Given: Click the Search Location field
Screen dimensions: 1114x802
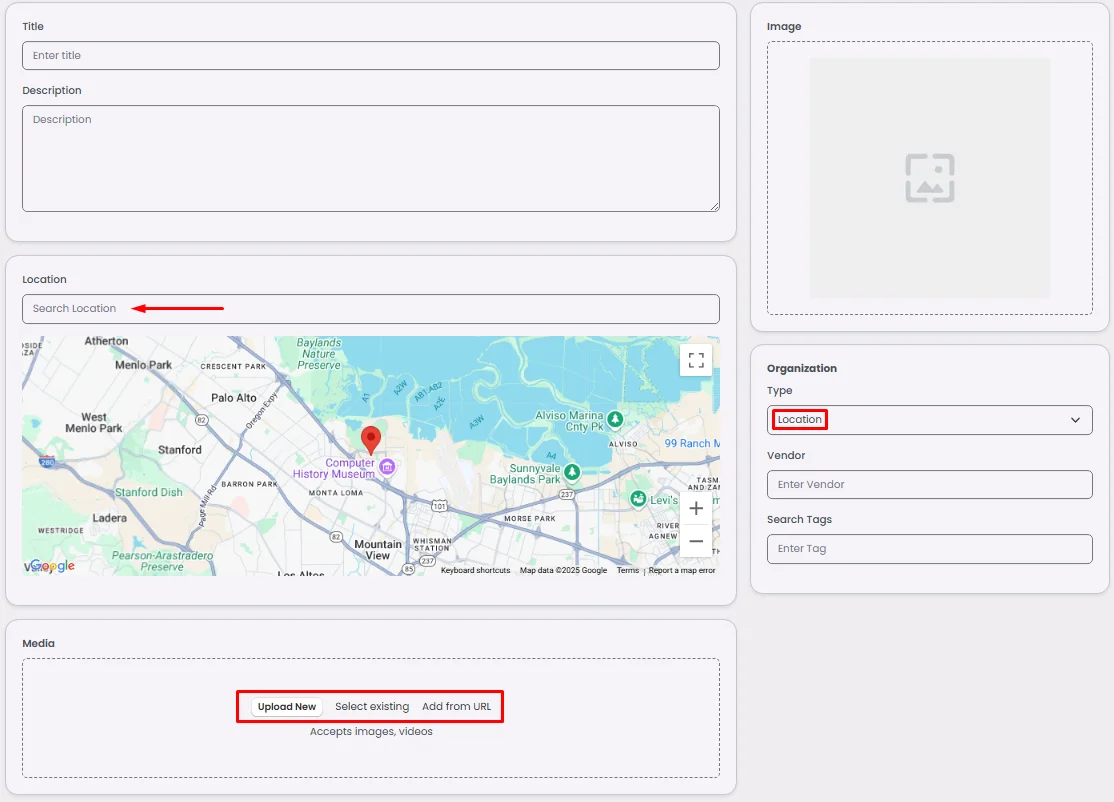Looking at the screenshot, I should click(x=370, y=309).
